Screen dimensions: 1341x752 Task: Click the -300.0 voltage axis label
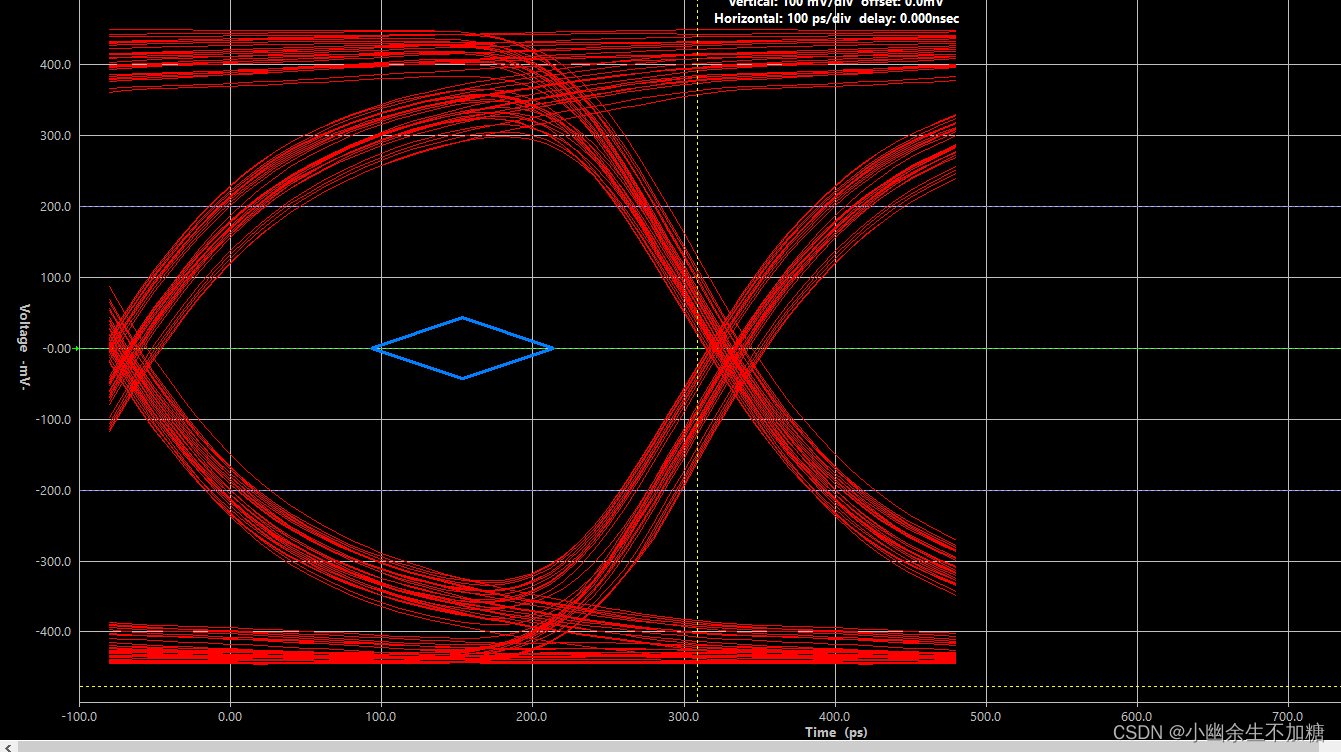tap(55, 562)
